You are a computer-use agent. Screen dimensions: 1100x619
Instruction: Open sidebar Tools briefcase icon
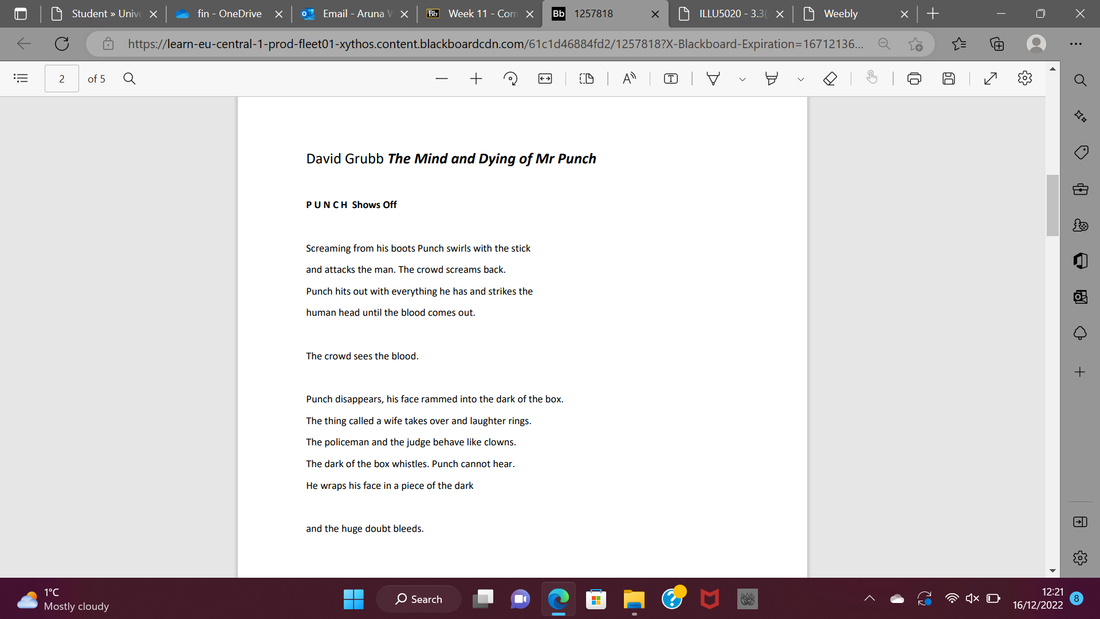tap(1080, 189)
